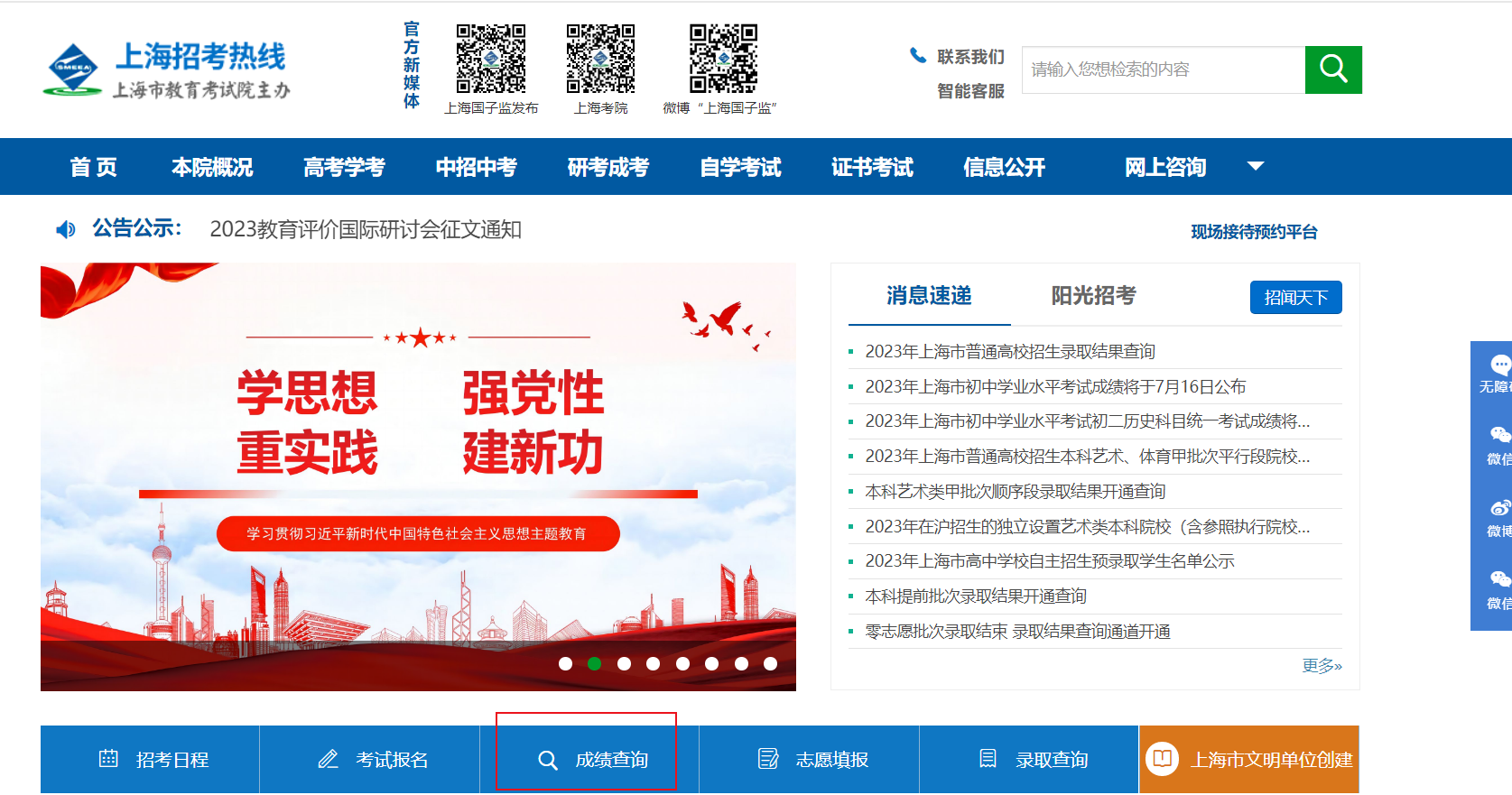Open 2023年上海市普通高校招生录取结果查询 news item

1010,351
